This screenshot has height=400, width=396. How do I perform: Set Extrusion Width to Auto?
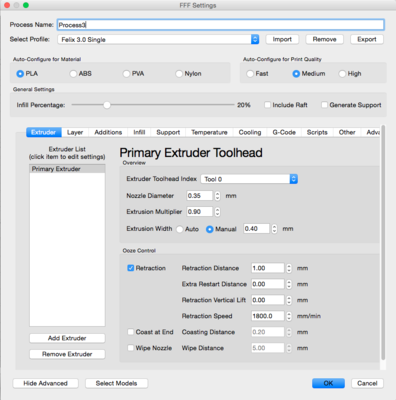coord(180,229)
